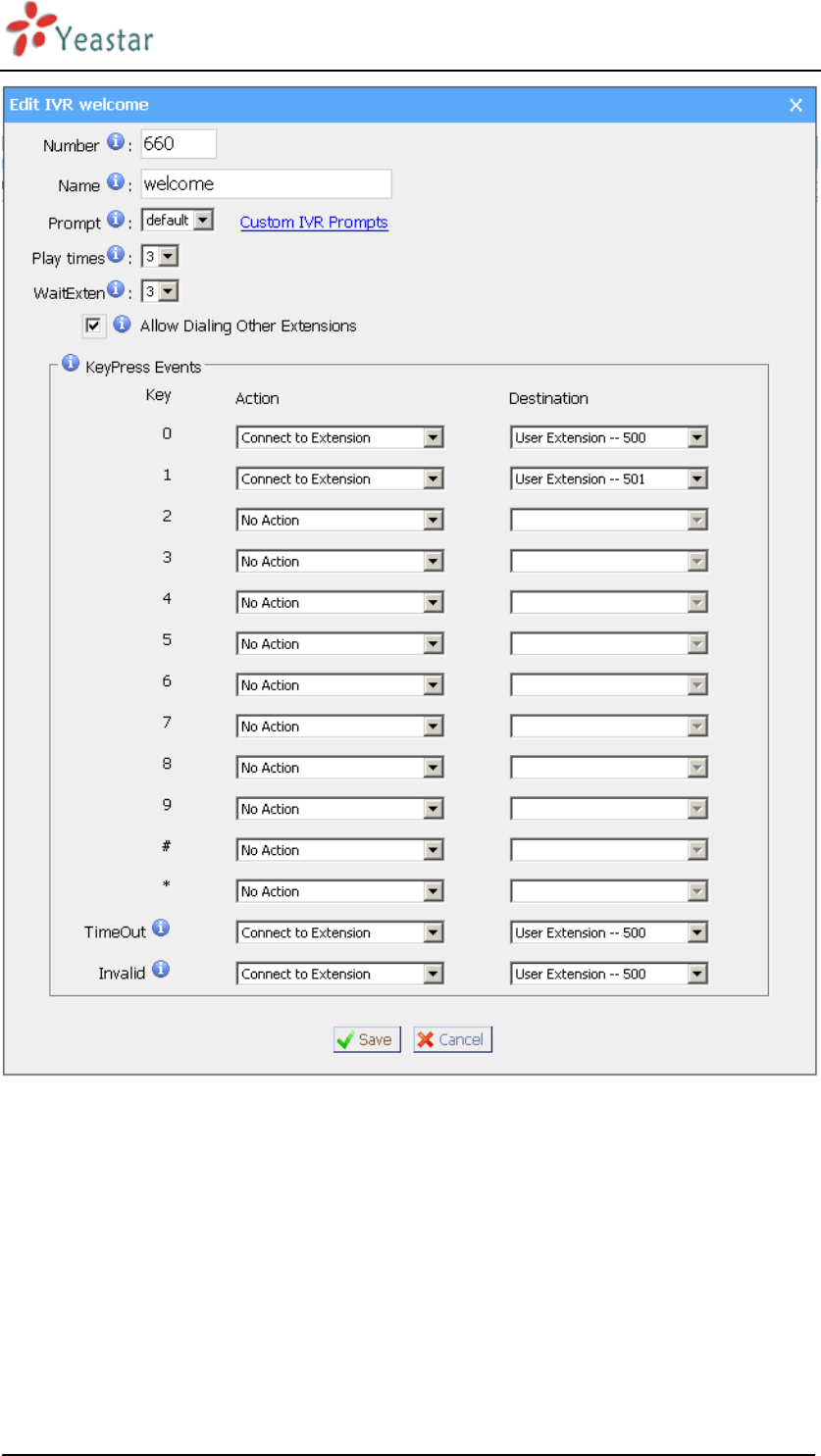Toggle Allow Dialing Other Extensions checkbox
This screenshot has height=1456, width=821.
tap(94, 326)
